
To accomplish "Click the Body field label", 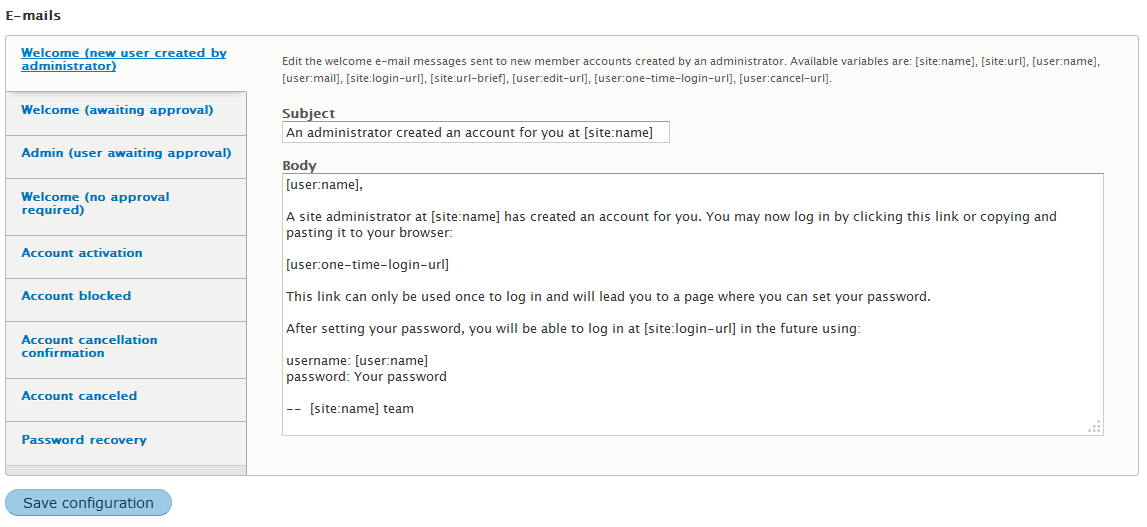I will click(x=299, y=166).
